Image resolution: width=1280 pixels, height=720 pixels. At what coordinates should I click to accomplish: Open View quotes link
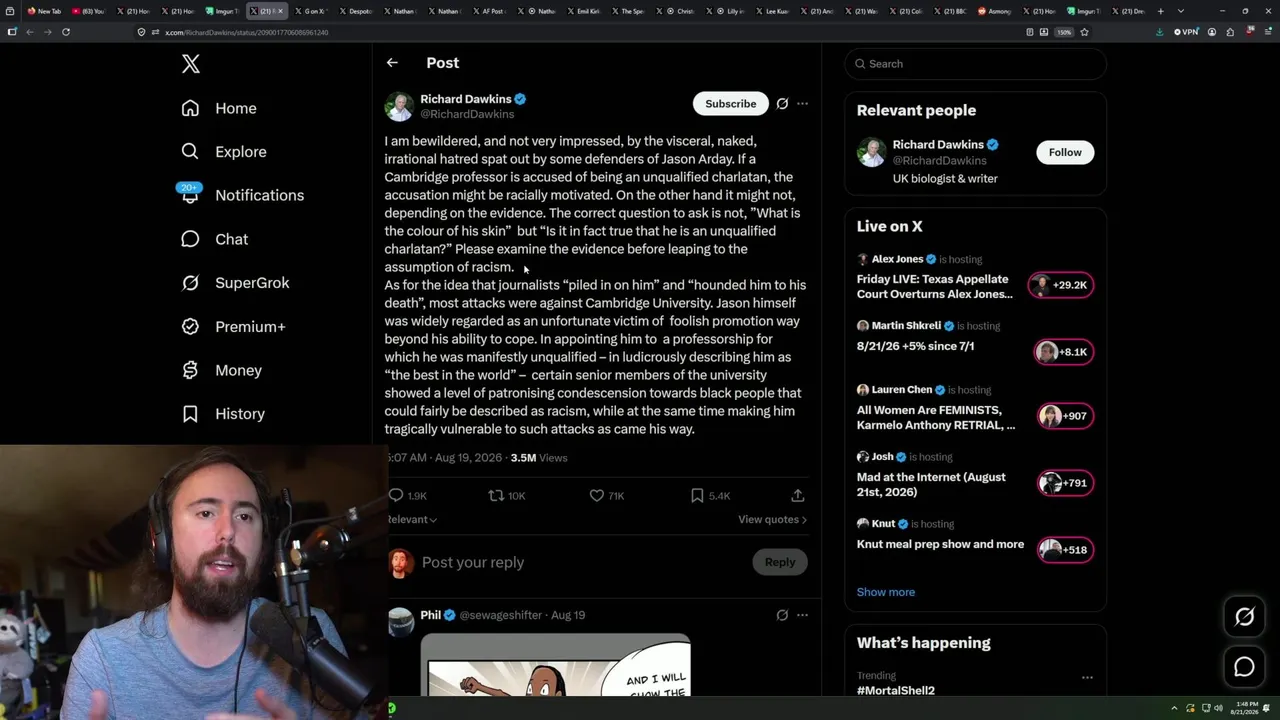click(772, 519)
